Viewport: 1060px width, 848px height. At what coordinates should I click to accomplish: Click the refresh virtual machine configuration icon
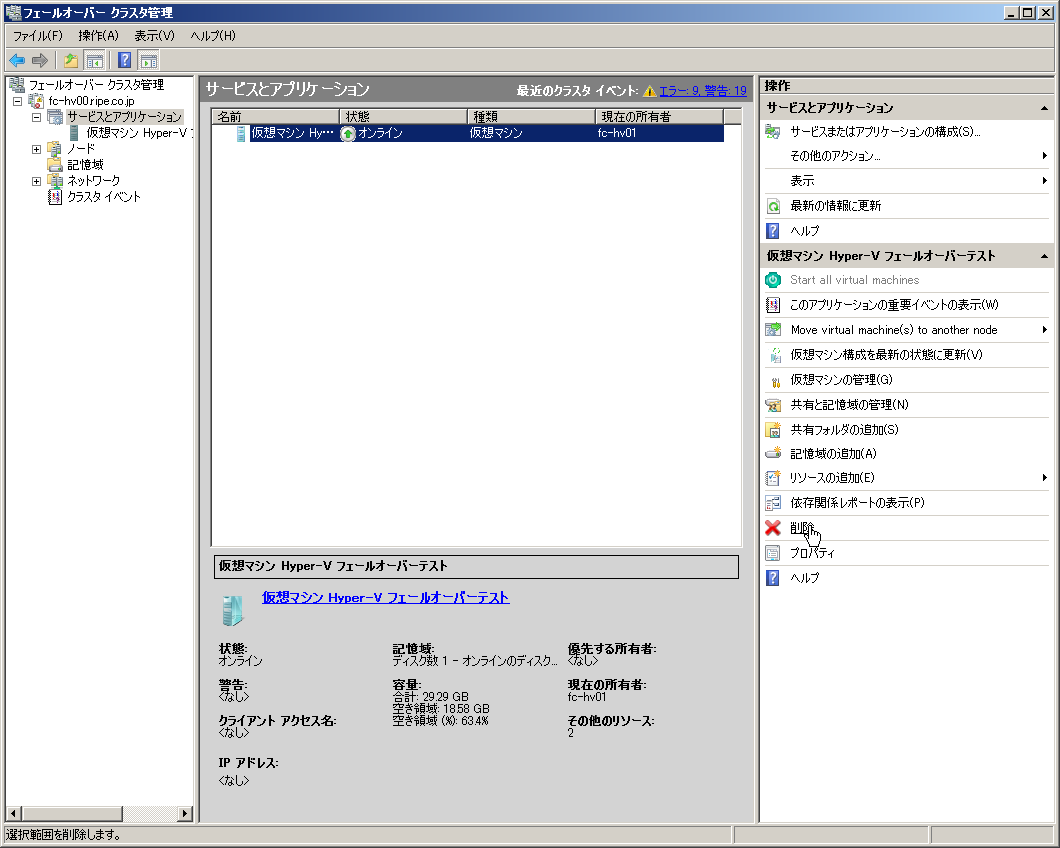click(x=775, y=355)
